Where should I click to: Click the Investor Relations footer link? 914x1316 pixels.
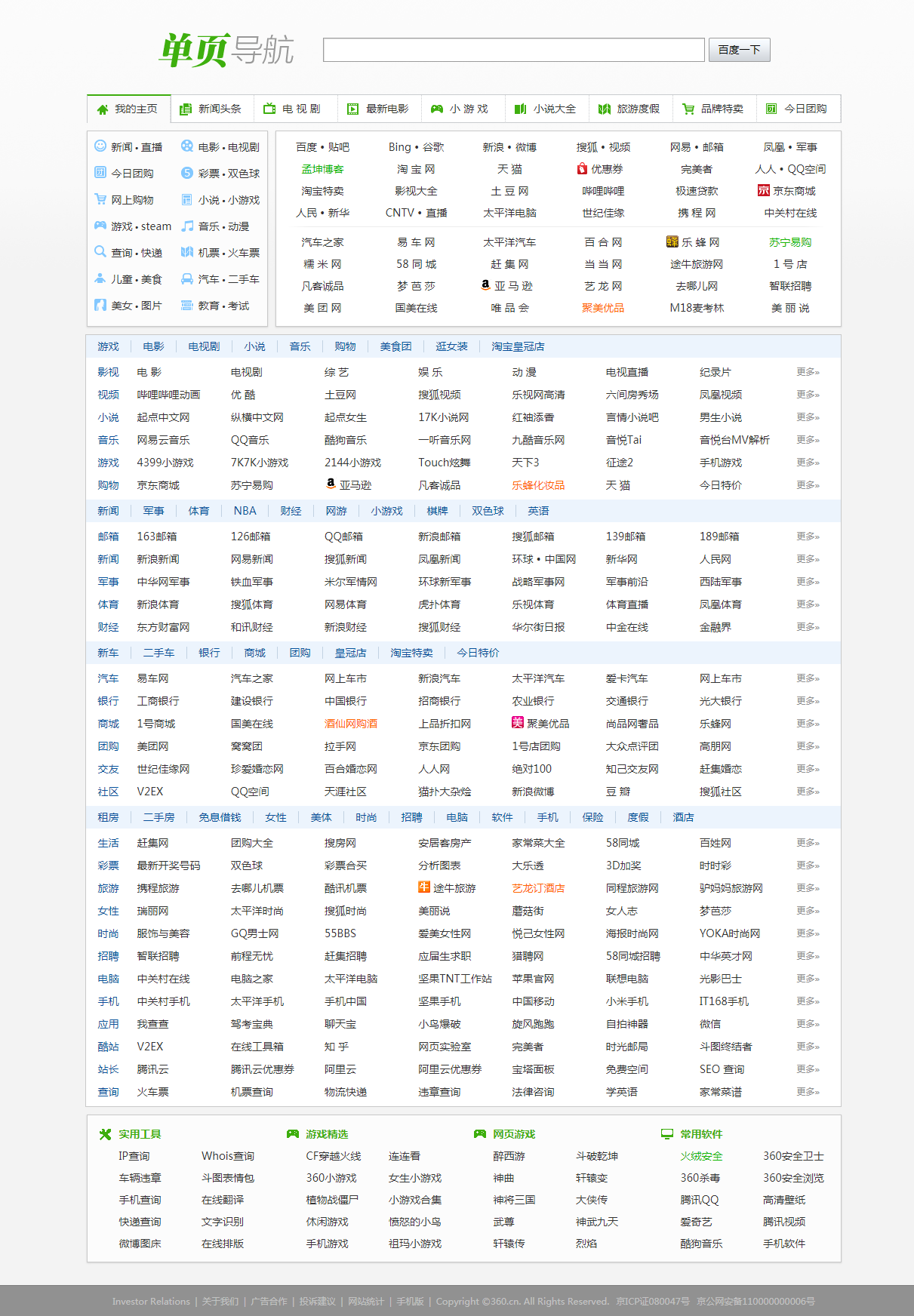coord(151,1301)
